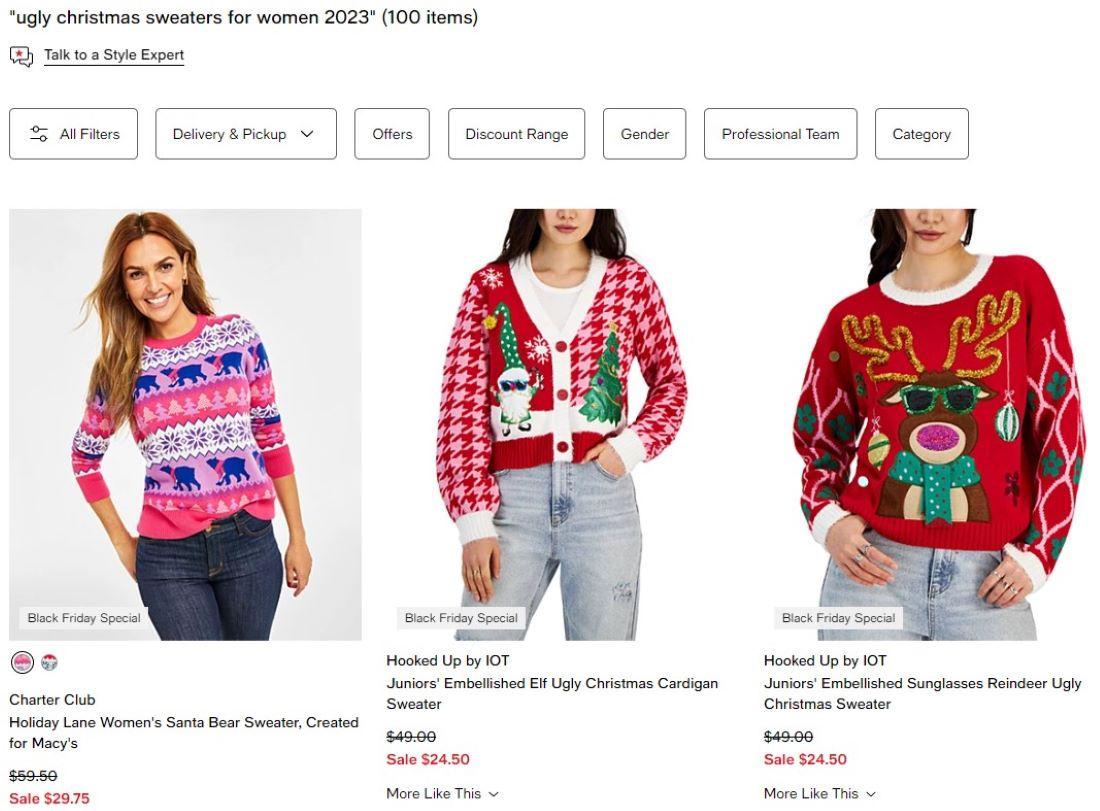Screen dimensions: 1100x811
Task: Click the All Filters sliders icon
Action: [39, 134]
